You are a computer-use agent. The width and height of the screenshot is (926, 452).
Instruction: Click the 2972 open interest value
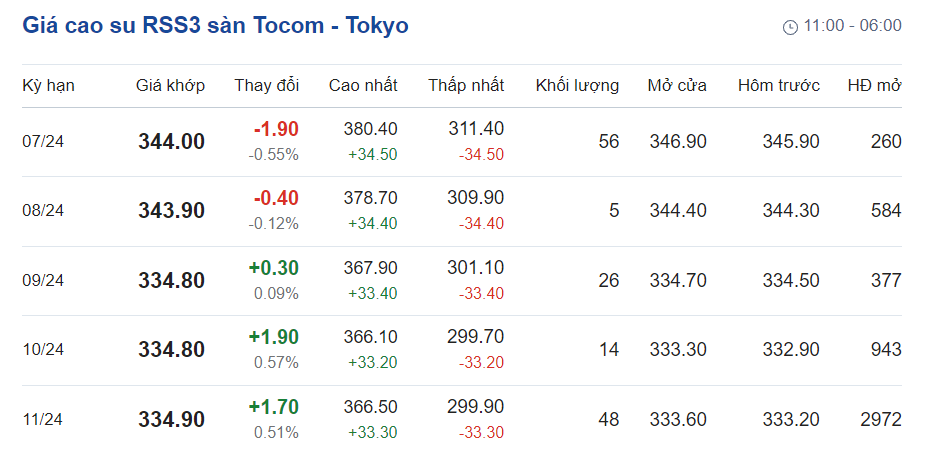click(x=880, y=420)
